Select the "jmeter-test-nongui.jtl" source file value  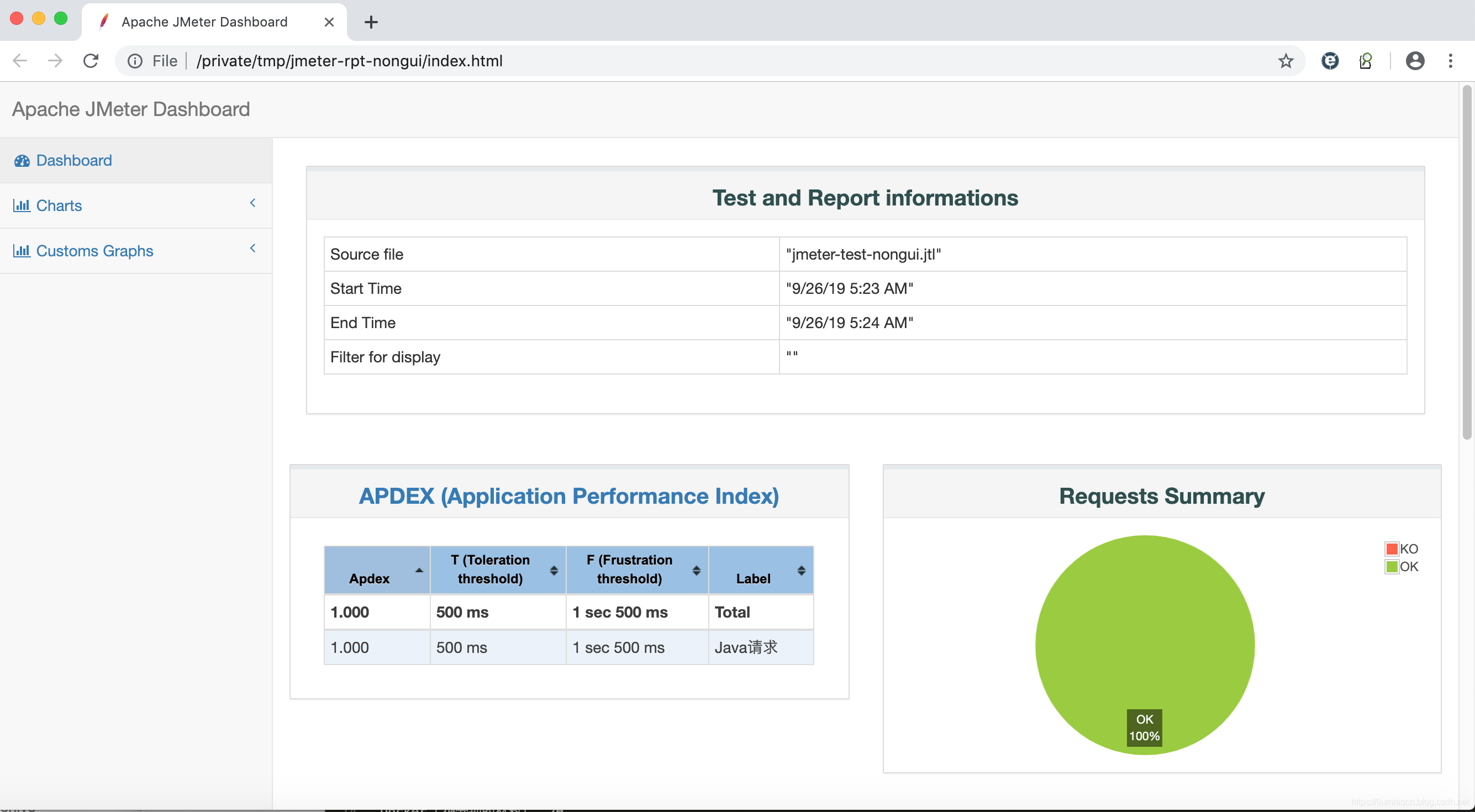(863, 255)
